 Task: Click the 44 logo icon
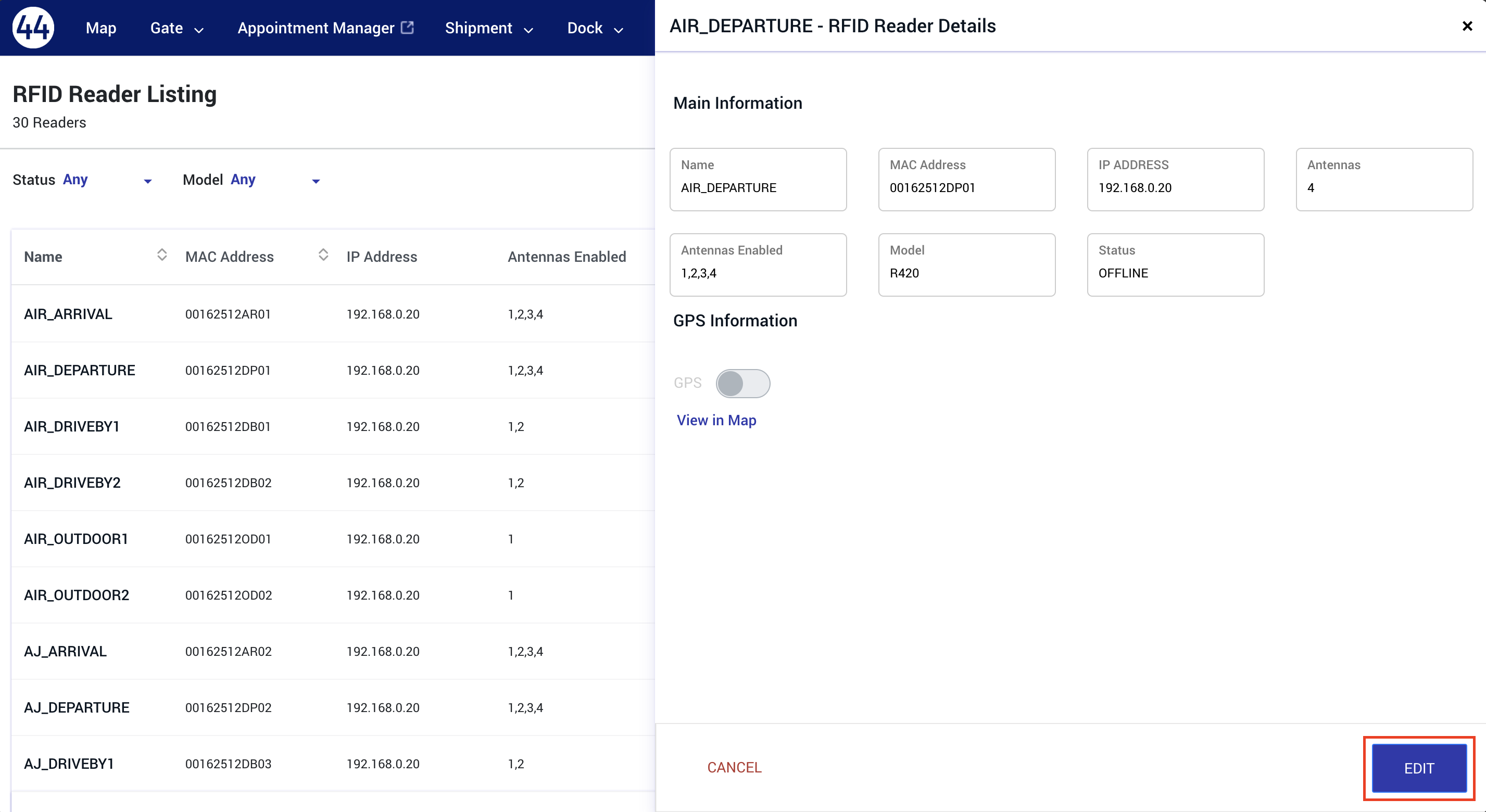click(33, 28)
